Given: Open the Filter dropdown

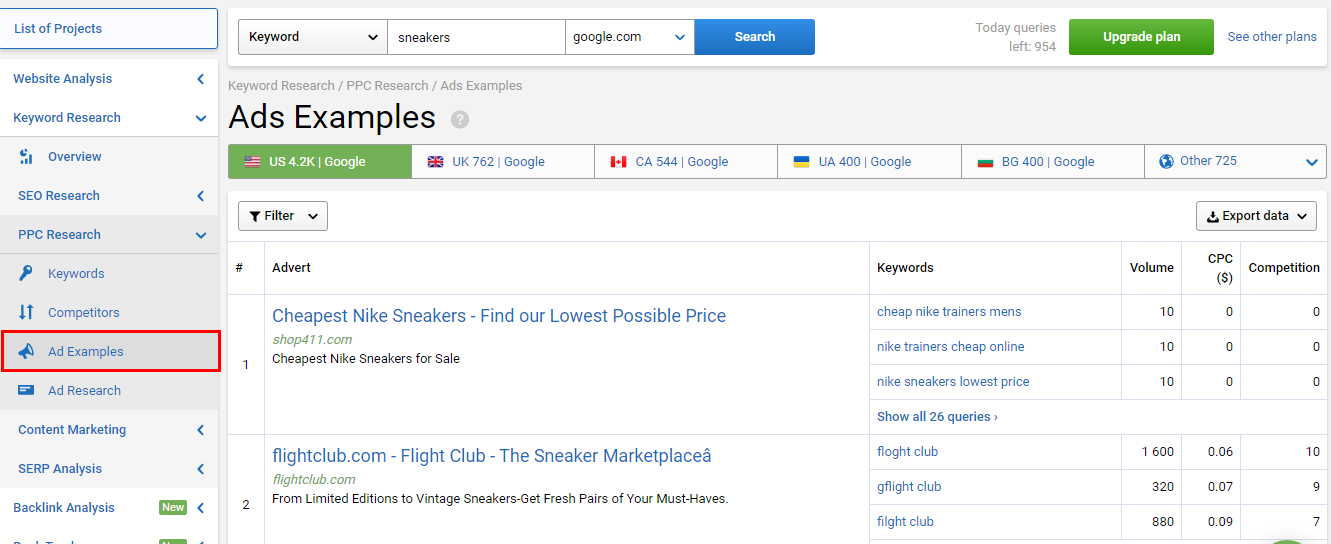Looking at the screenshot, I should (x=283, y=216).
